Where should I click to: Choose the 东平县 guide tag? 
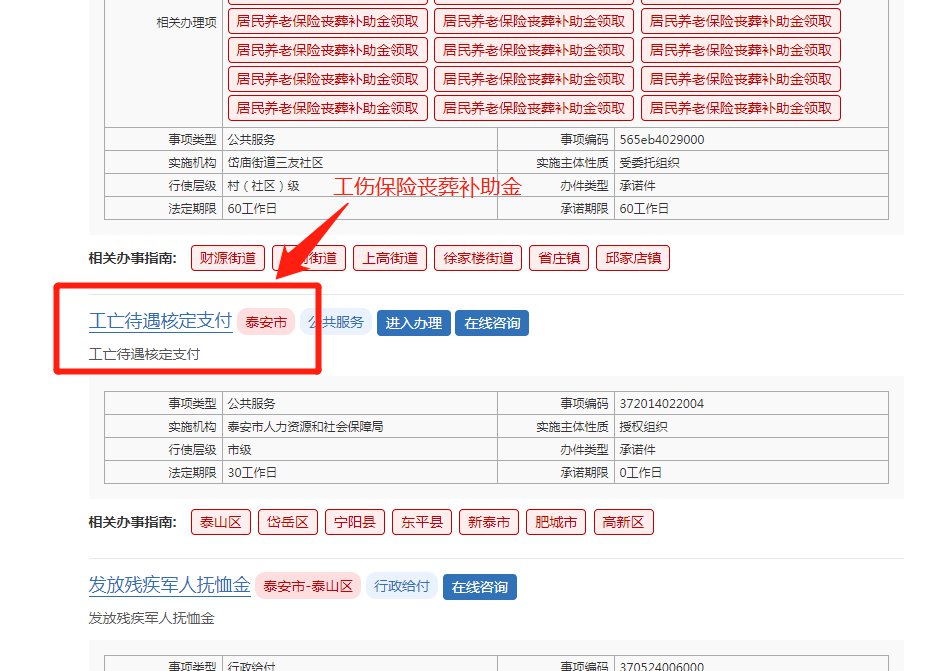(421, 522)
